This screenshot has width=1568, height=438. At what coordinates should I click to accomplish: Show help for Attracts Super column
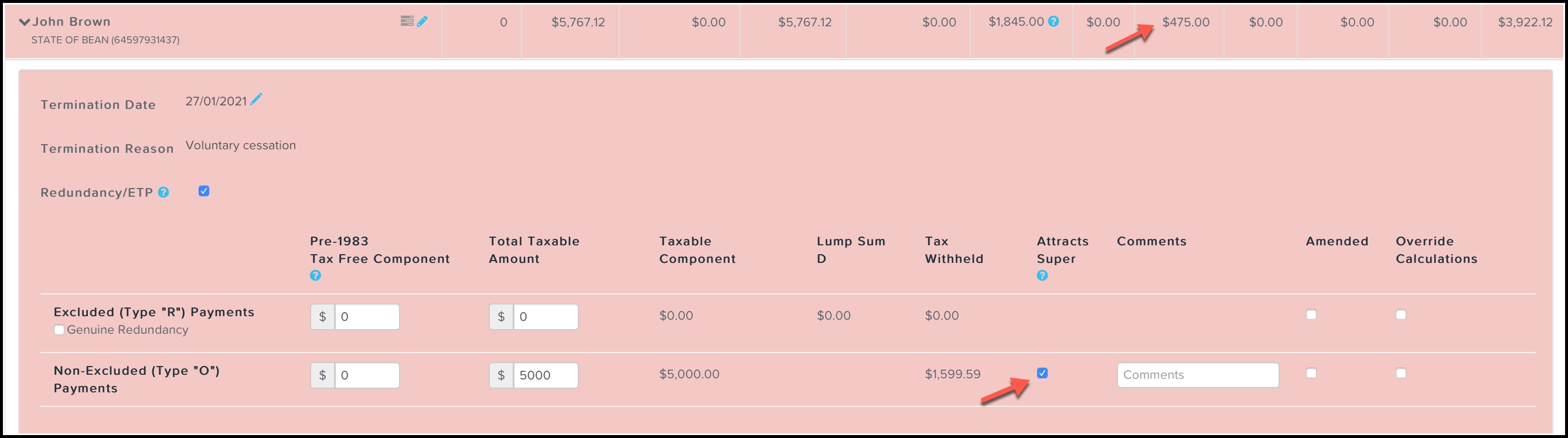[1042, 276]
